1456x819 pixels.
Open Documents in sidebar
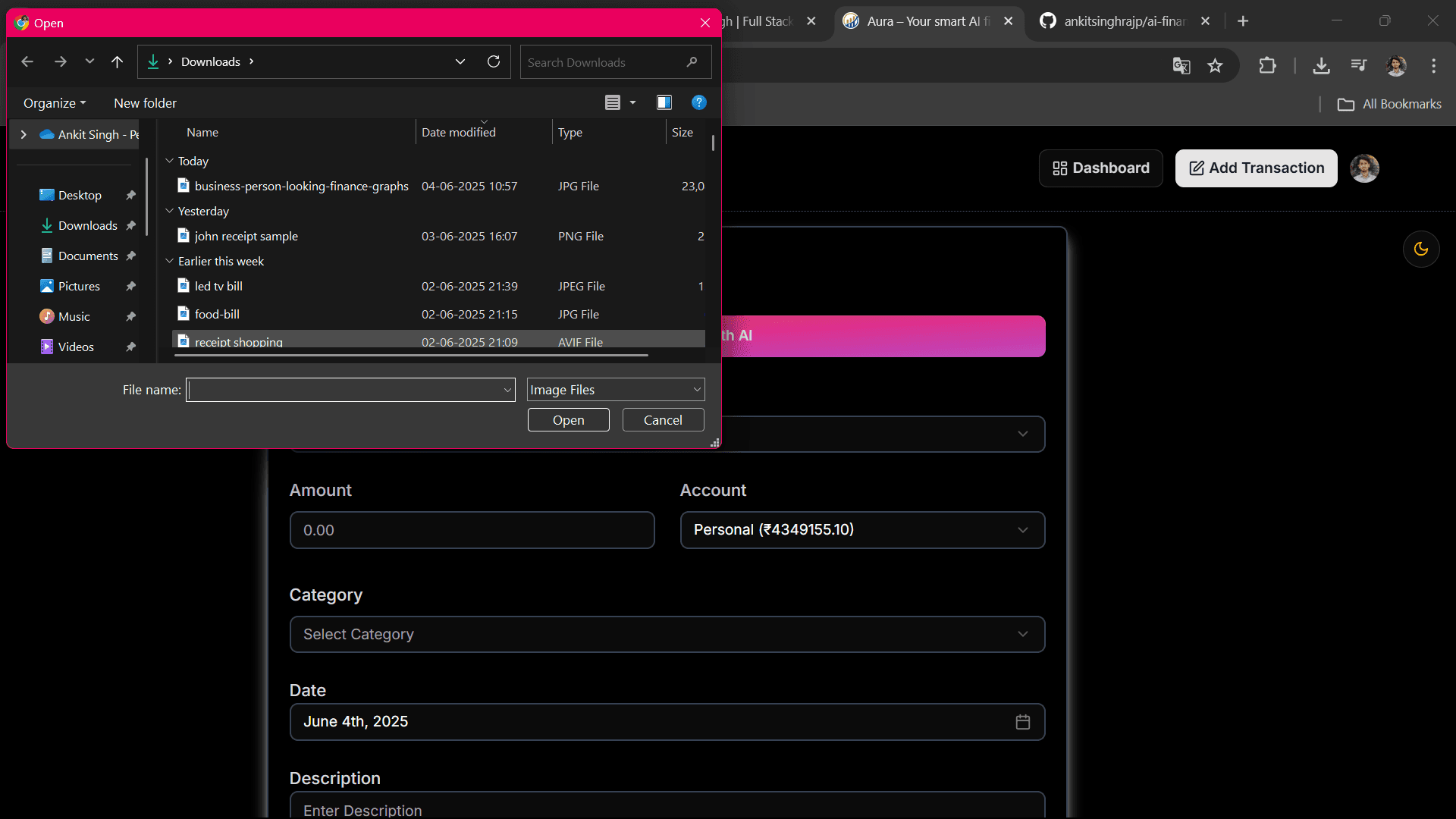click(x=88, y=256)
